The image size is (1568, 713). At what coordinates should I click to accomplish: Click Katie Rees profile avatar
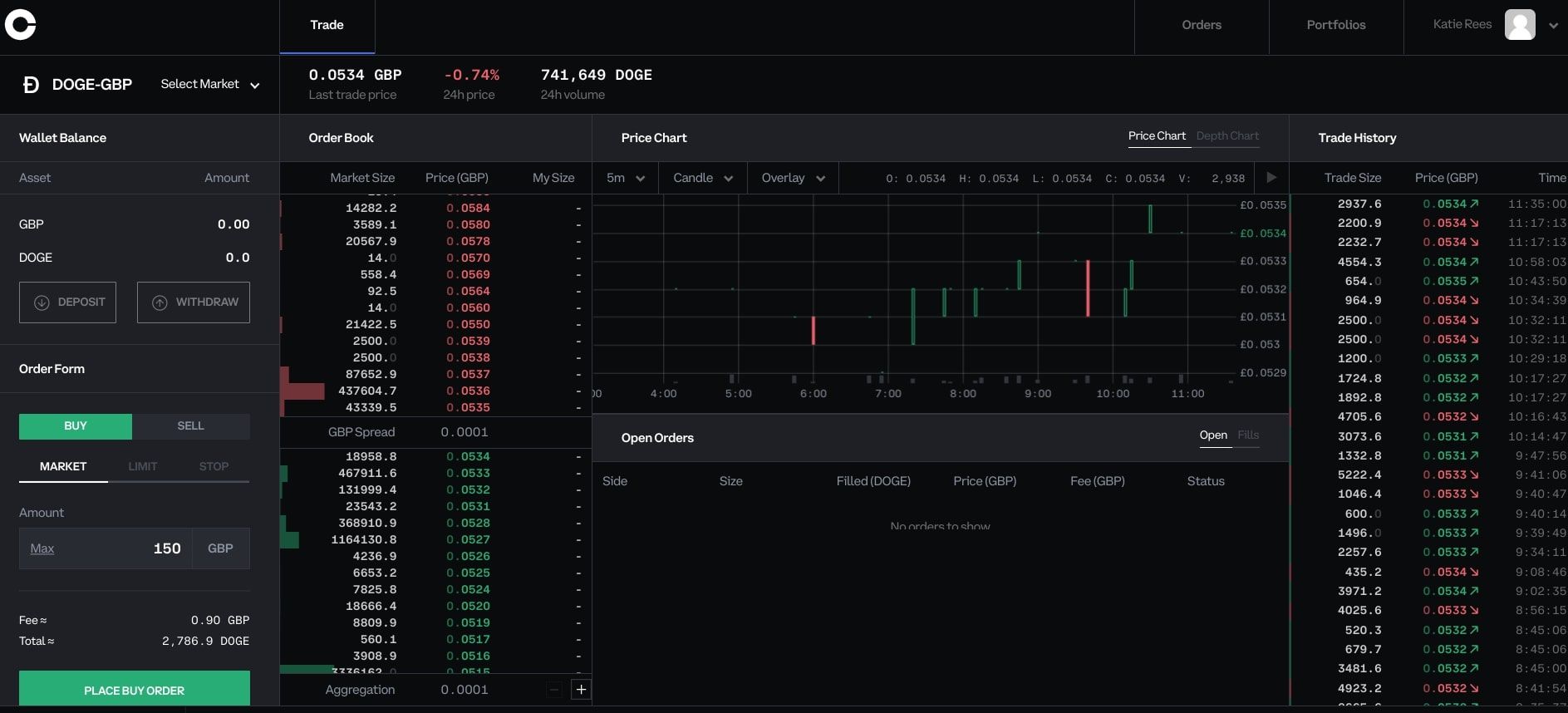tap(1520, 25)
